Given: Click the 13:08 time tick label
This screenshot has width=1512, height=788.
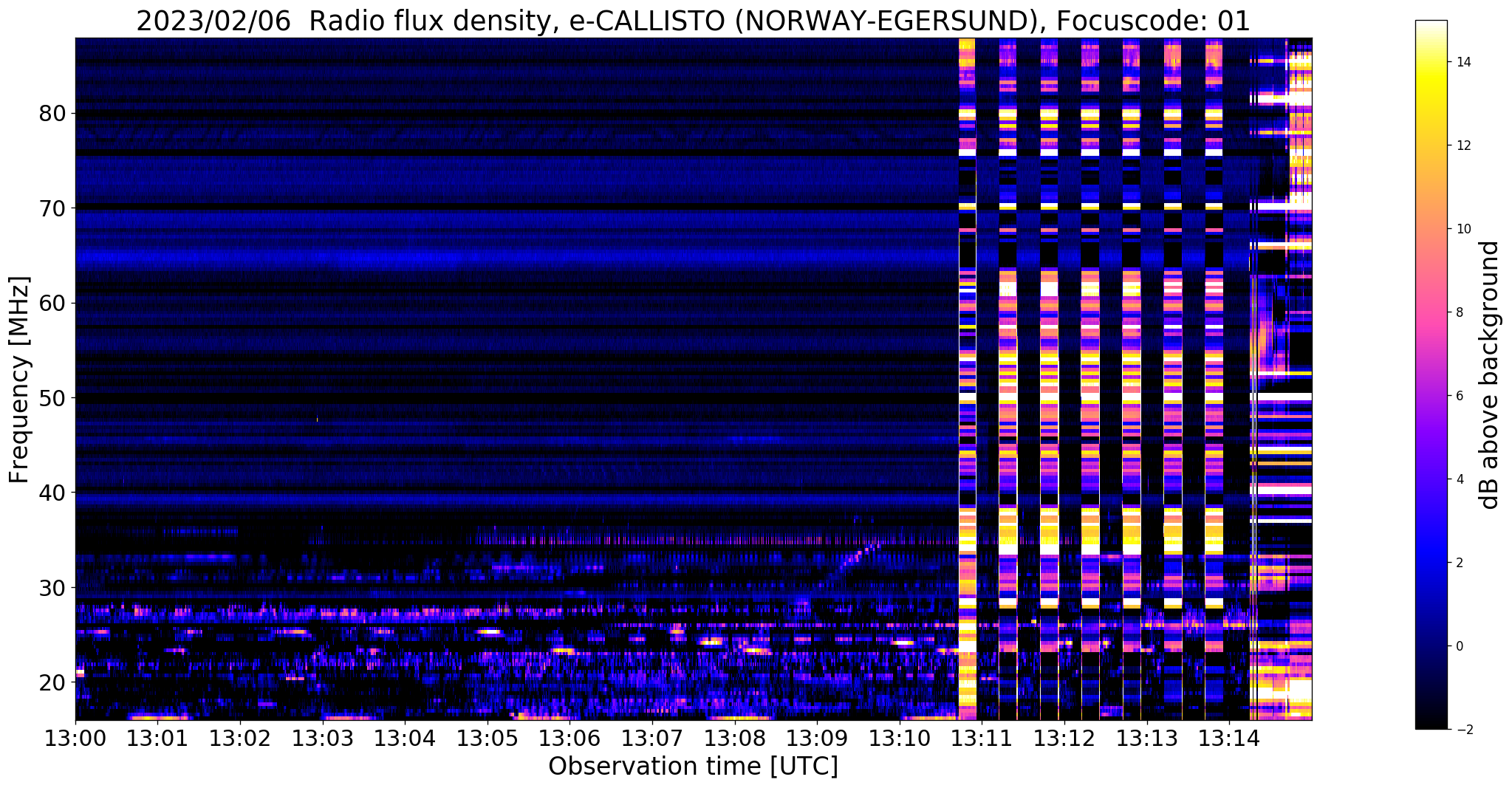Looking at the screenshot, I should pyautogui.click(x=735, y=738).
